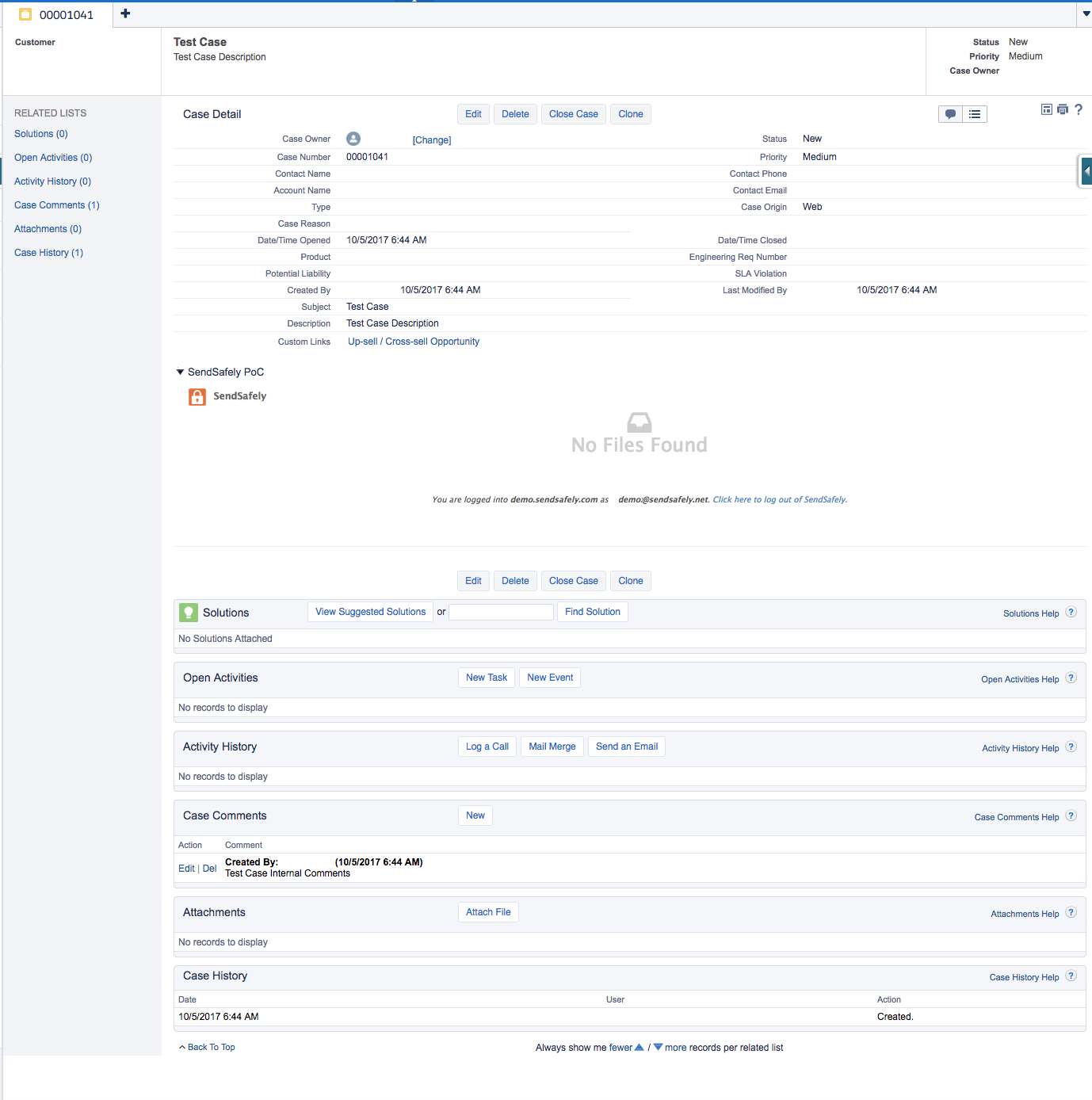Switch to feed view with the chat bubble icon
Viewport: 1092px width, 1100px height.
(x=949, y=113)
